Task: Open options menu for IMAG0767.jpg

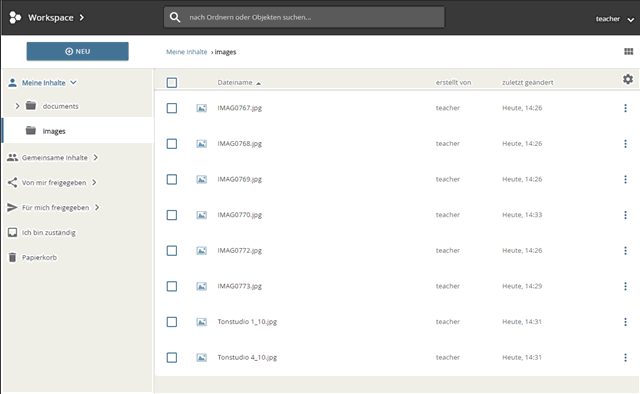Action: click(x=625, y=108)
